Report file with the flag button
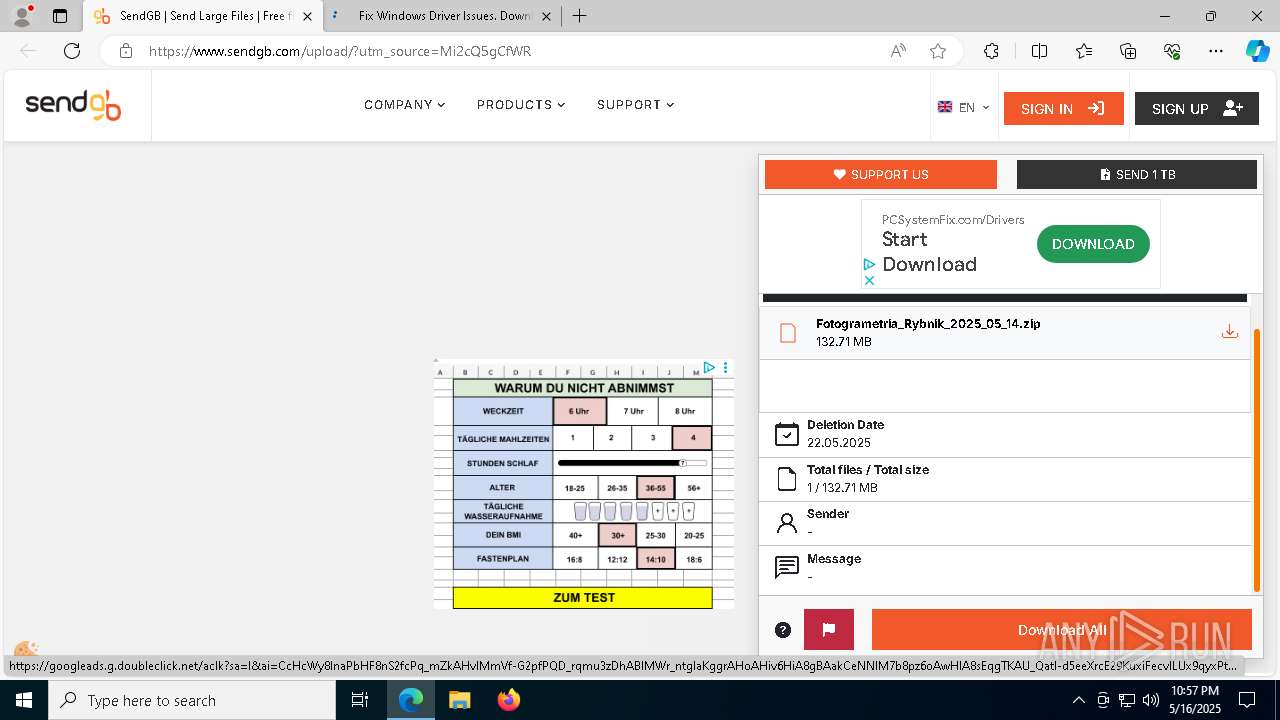This screenshot has height=720, width=1280. point(829,630)
